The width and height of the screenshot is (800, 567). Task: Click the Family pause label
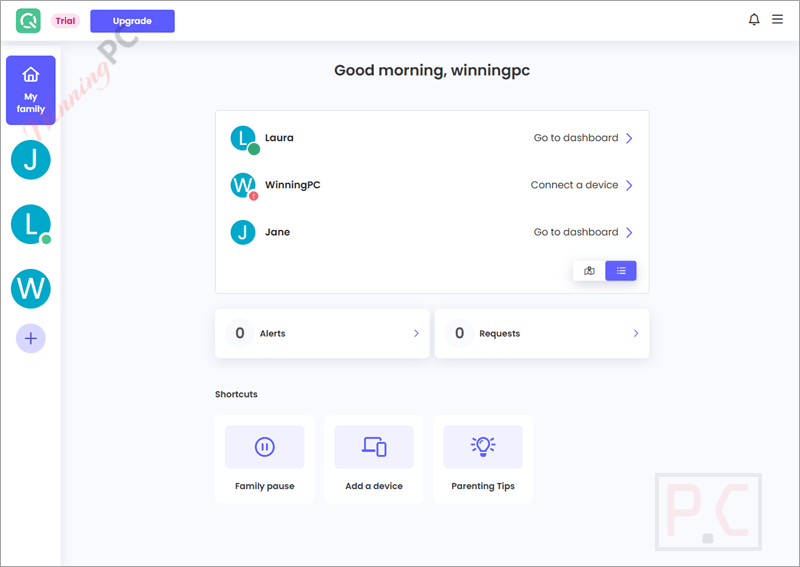pyautogui.click(x=265, y=486)
